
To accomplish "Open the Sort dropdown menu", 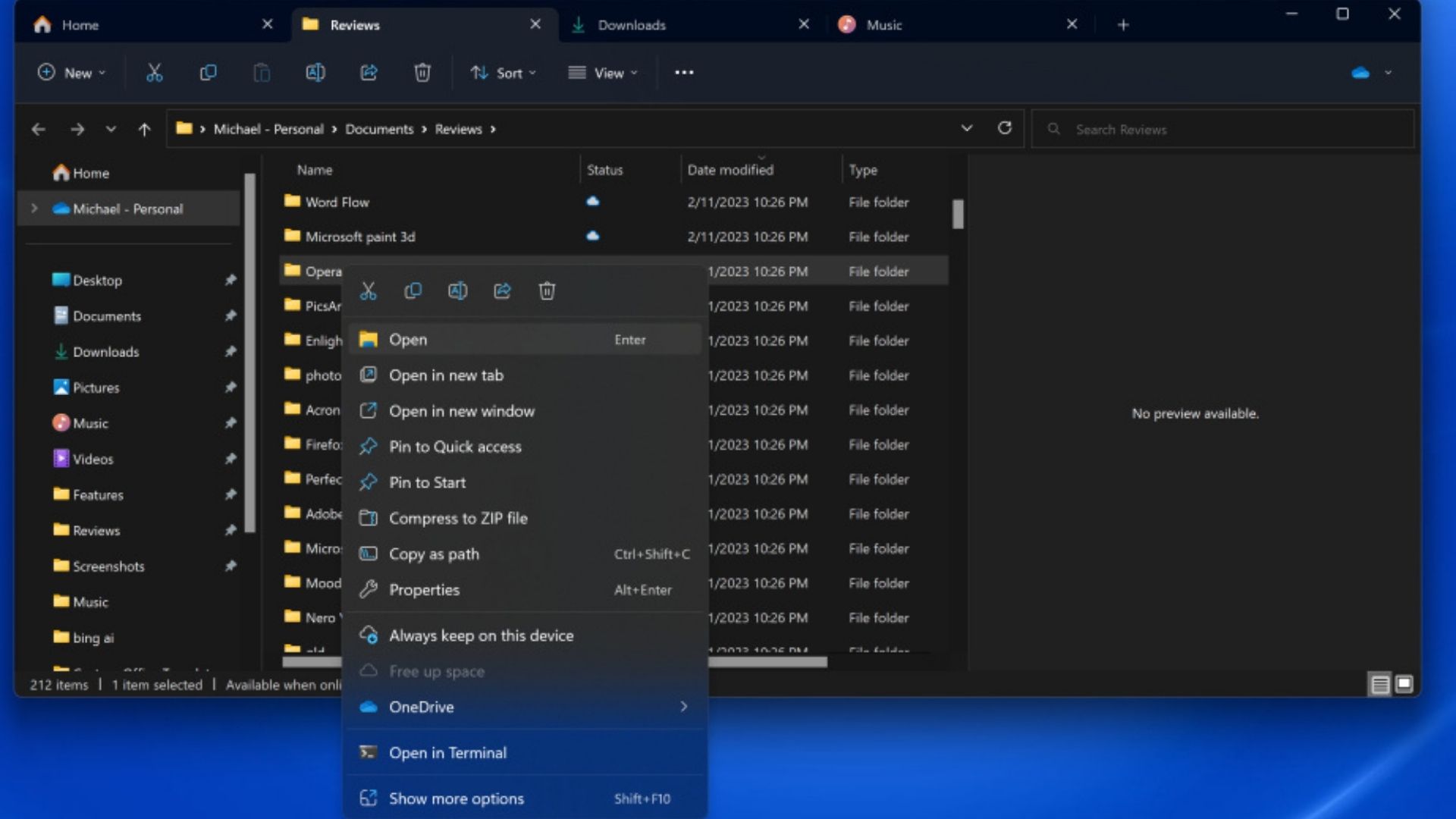I will (504, 73).
